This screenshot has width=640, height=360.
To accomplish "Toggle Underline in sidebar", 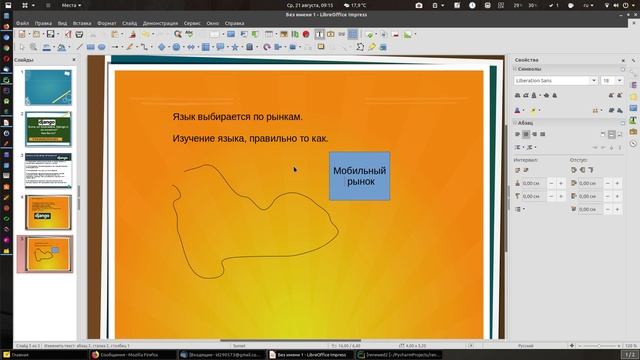I will click(x=533, y=96).
